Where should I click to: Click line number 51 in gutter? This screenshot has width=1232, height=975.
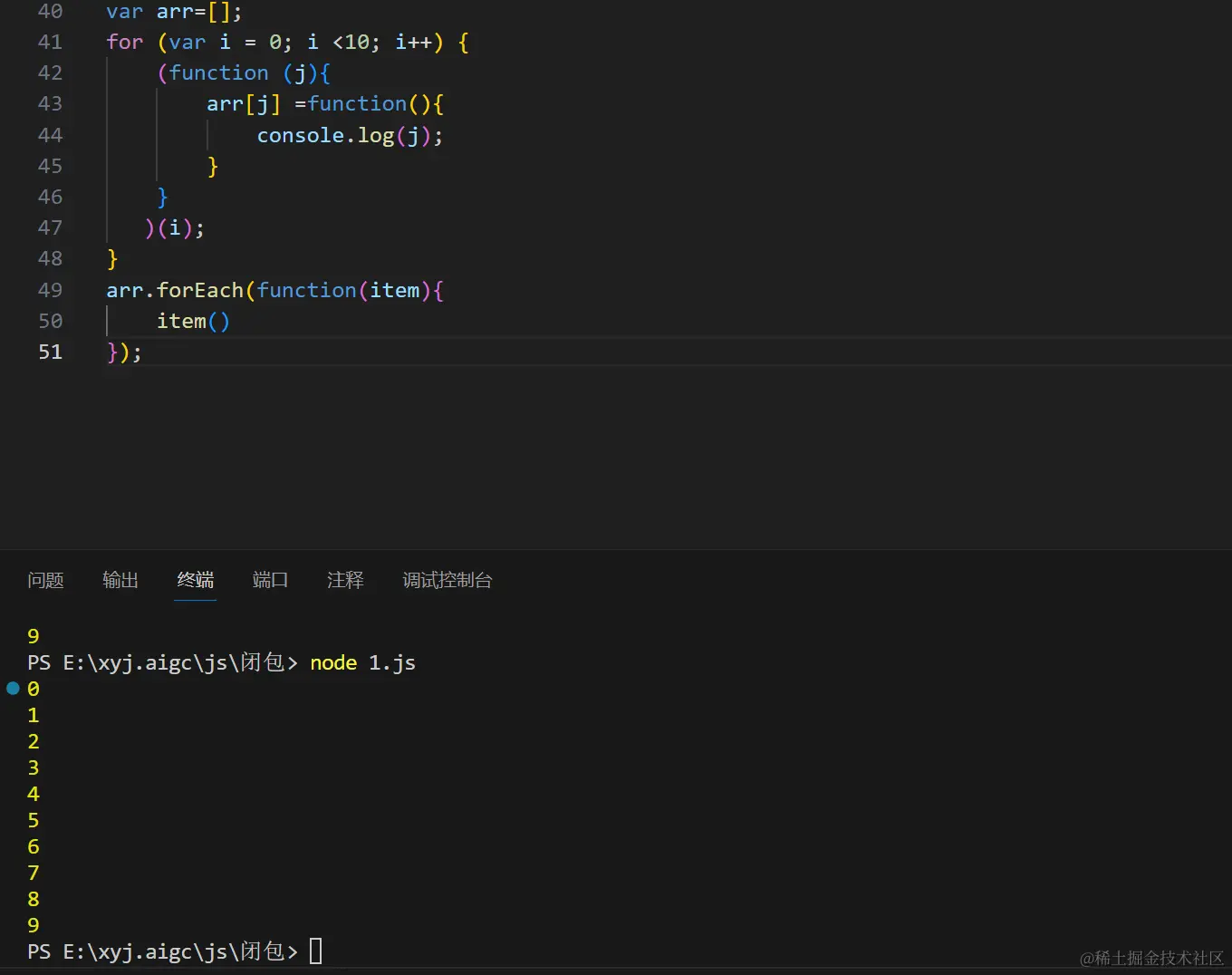click(50, 352)
